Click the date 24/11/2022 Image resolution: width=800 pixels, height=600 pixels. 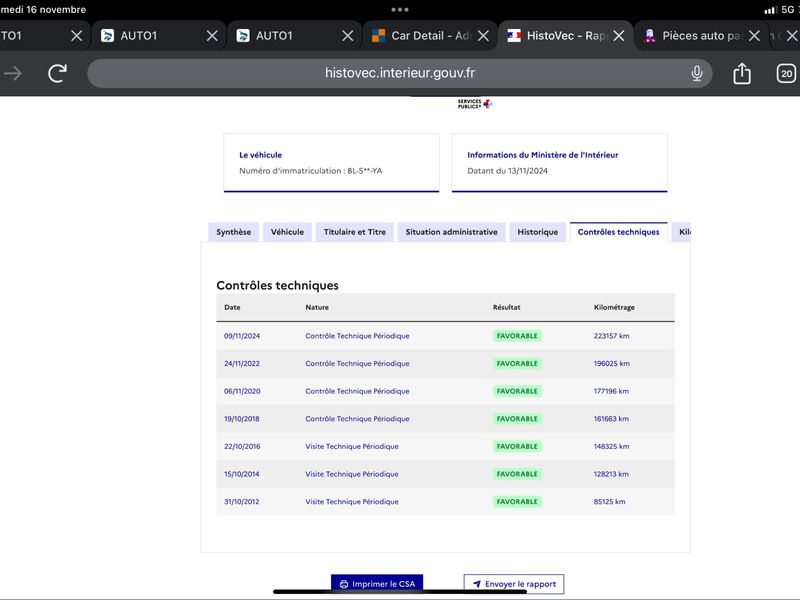242,363
